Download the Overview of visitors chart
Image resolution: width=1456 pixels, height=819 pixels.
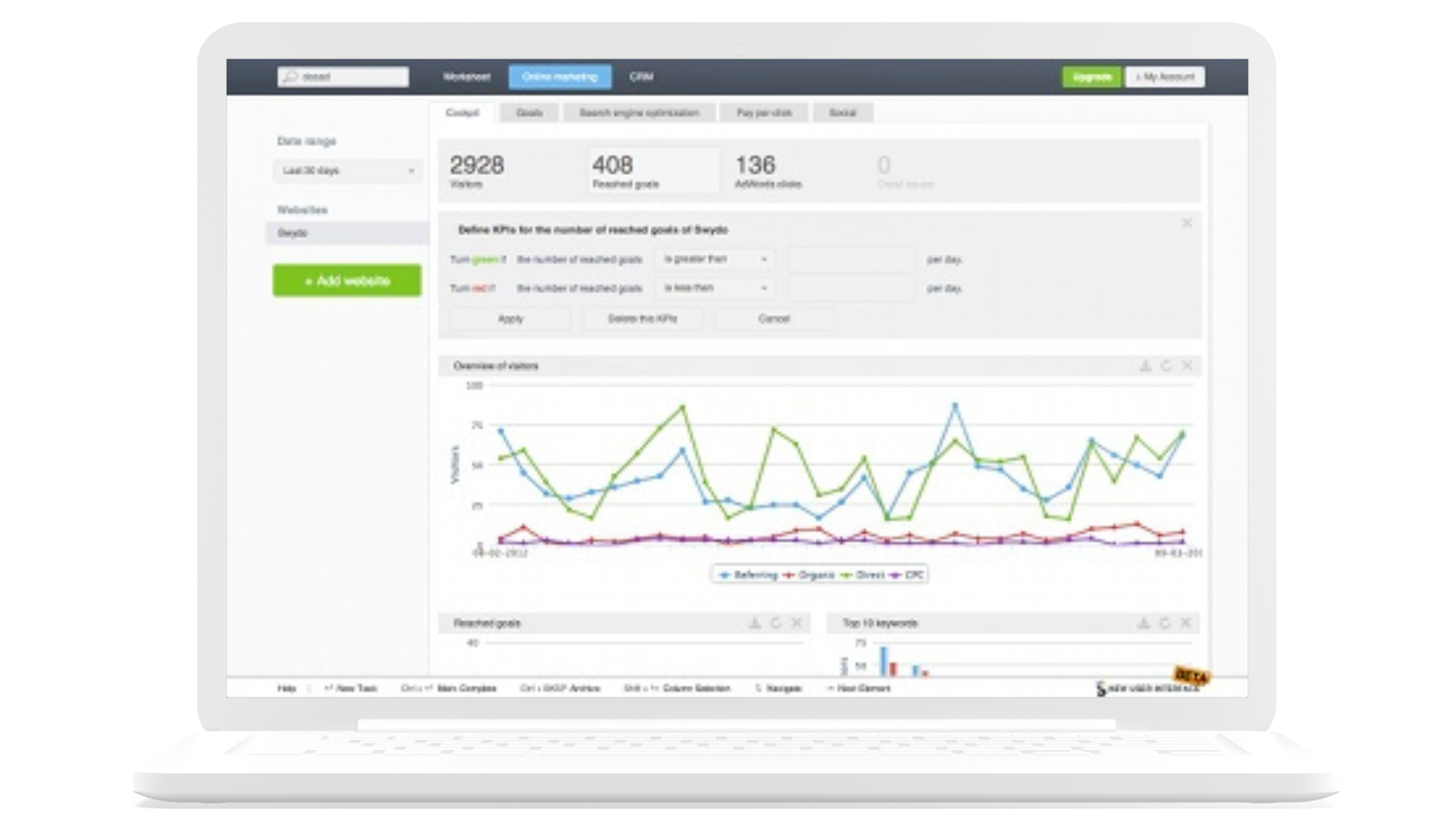[x=1145, y=366]
